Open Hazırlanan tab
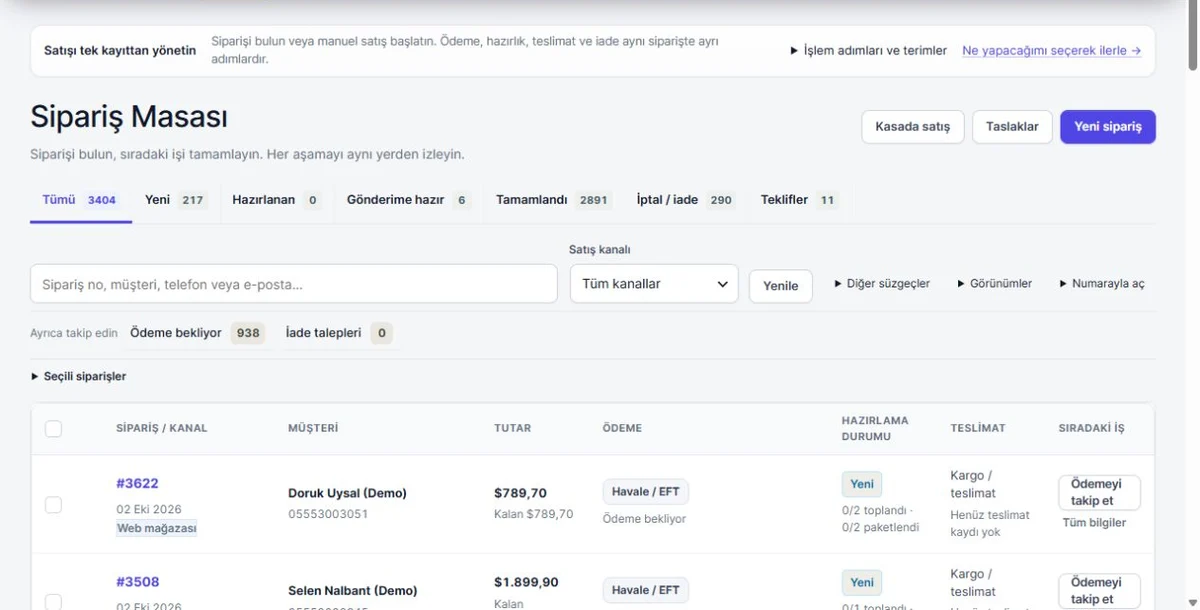1200x610 pixels. coord(276,200)
